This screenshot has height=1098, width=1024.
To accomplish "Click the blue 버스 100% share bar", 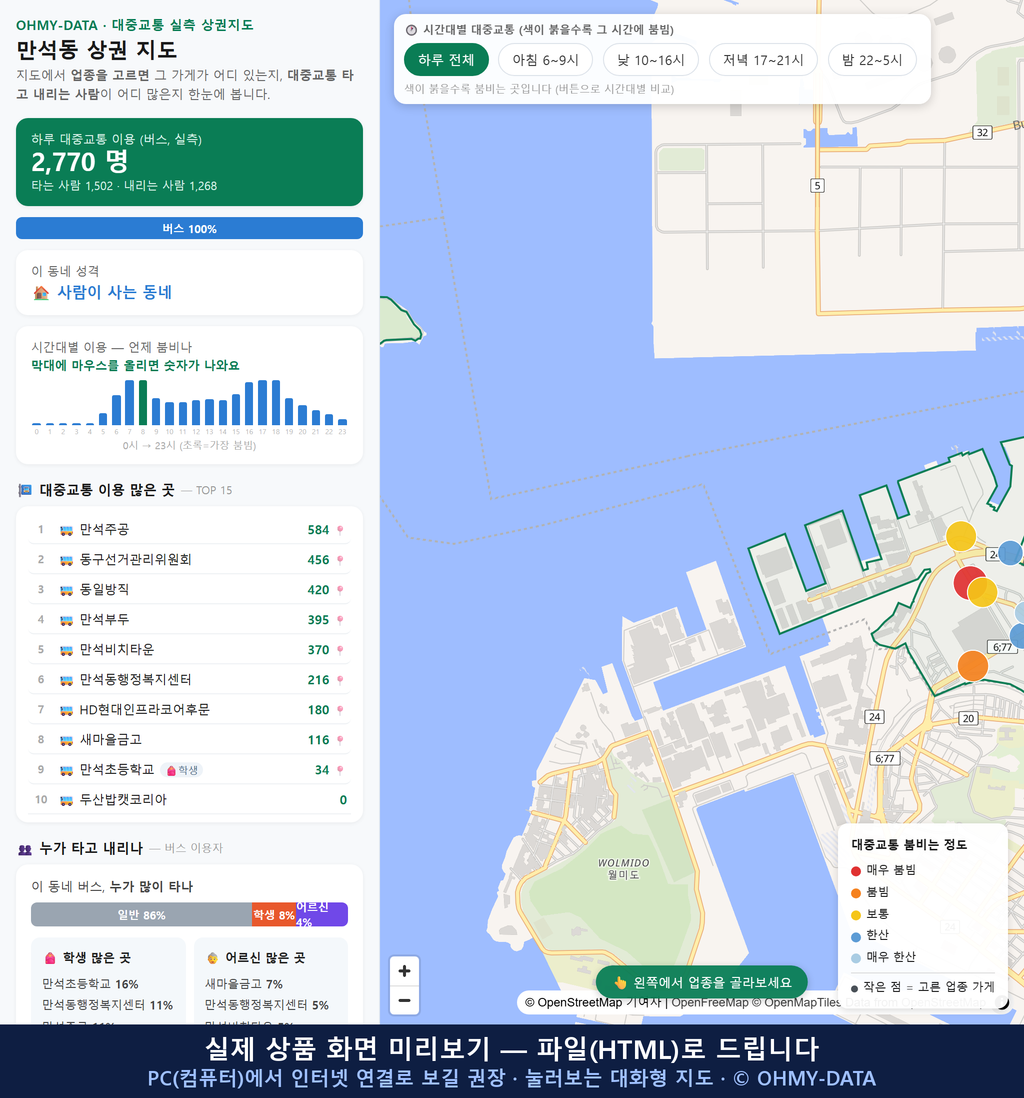I will tap(189, 228).
